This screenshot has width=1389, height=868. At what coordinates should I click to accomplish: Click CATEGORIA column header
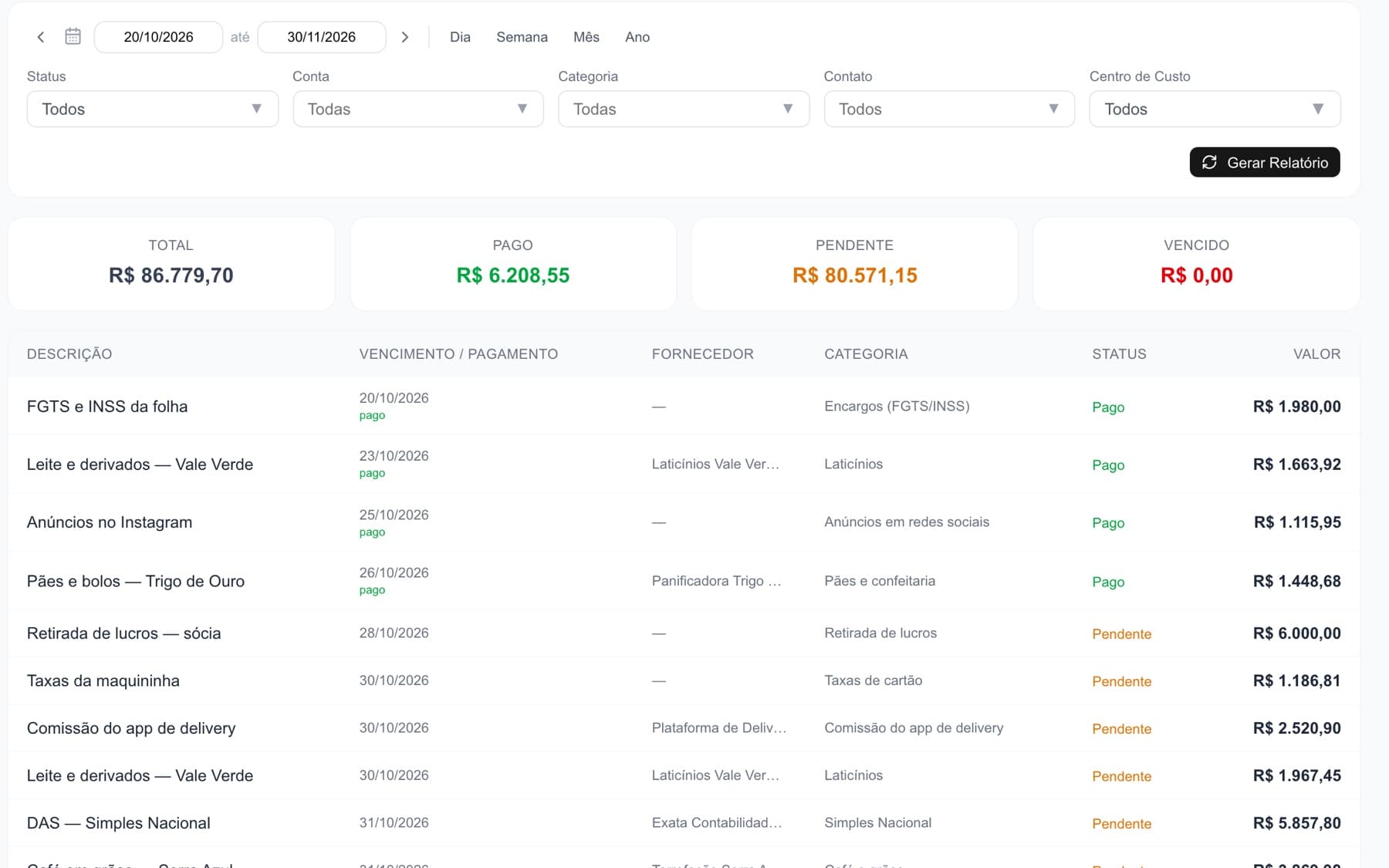[x=866, y=354]
